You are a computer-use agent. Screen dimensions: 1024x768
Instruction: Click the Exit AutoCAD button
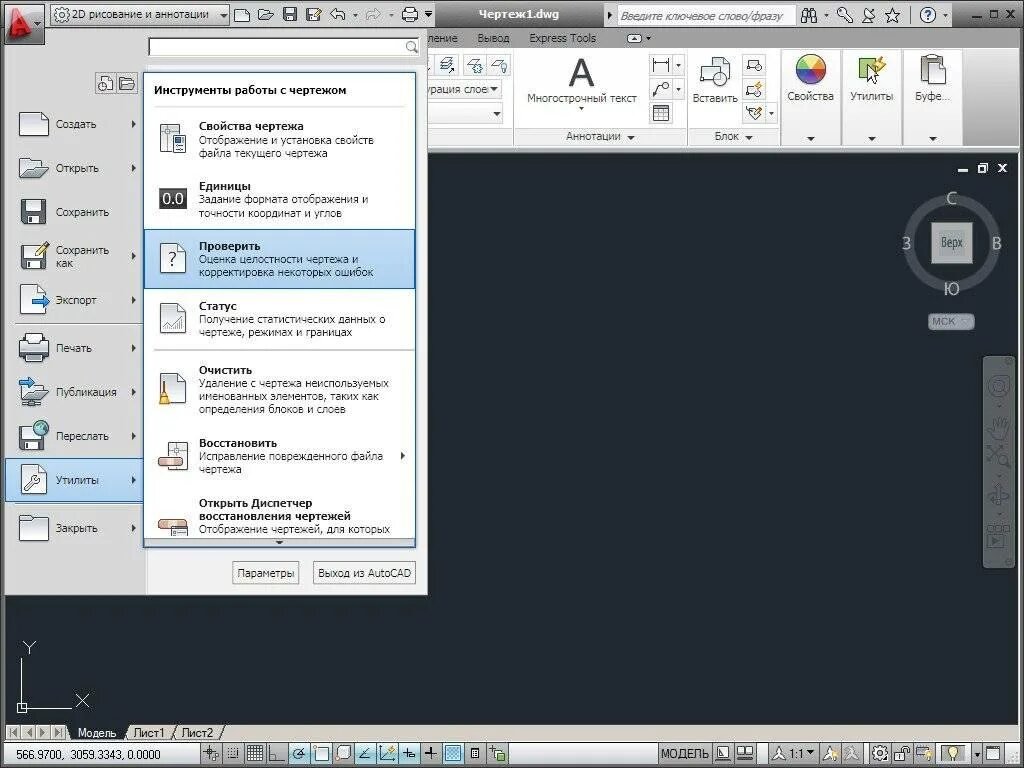(x=364, y=573)
